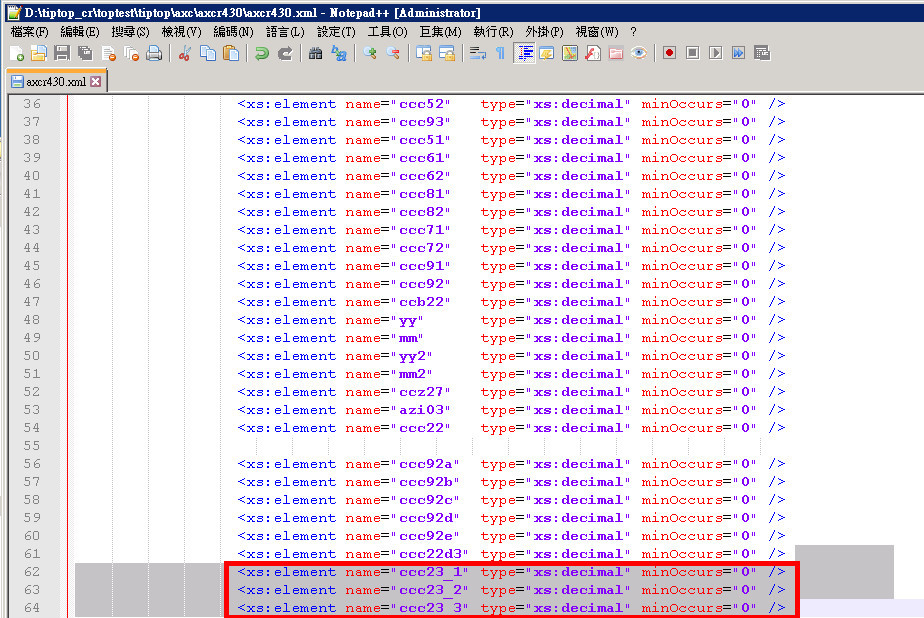Click minOccurs on line 40
This screenshot has width=924, height=618.
point(682,176)
